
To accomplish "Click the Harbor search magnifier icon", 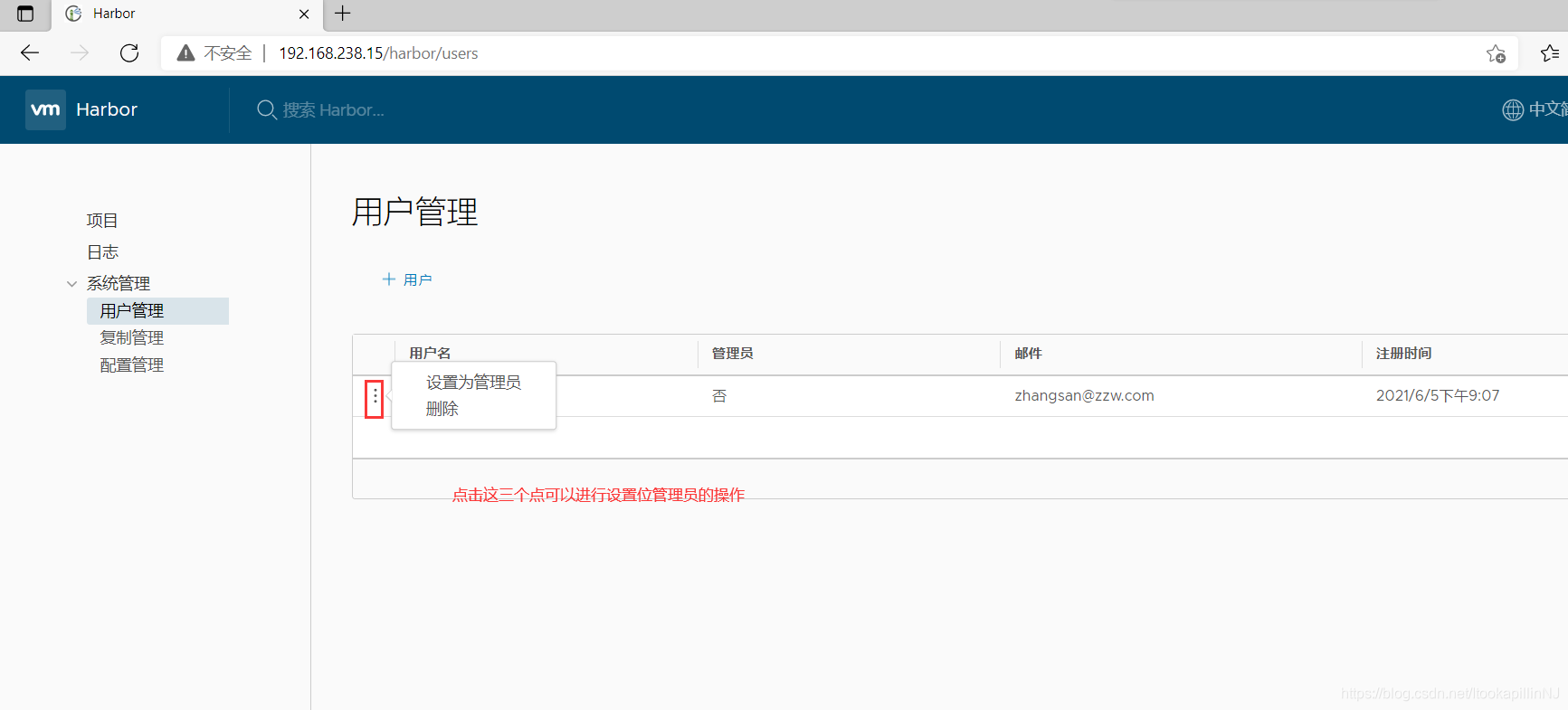I will (267, 110).
